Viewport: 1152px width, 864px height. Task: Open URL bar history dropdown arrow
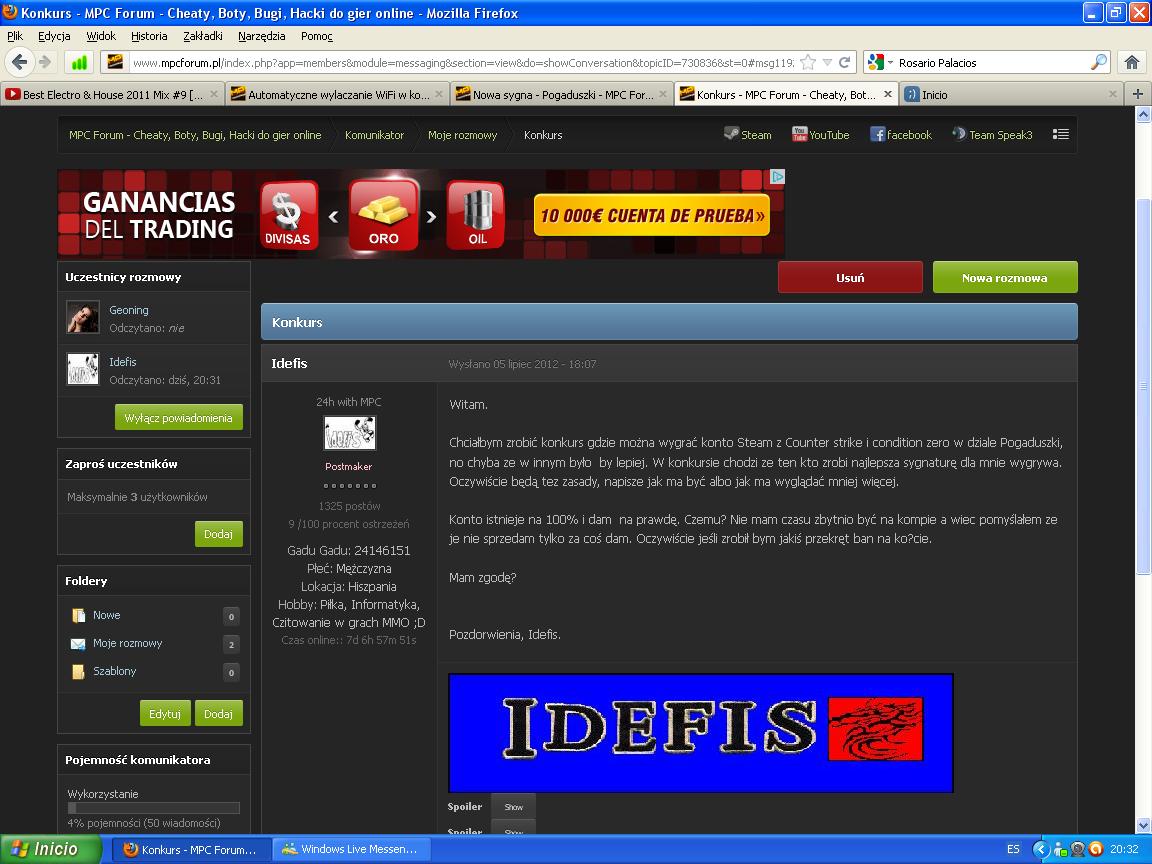coord(827,62)
